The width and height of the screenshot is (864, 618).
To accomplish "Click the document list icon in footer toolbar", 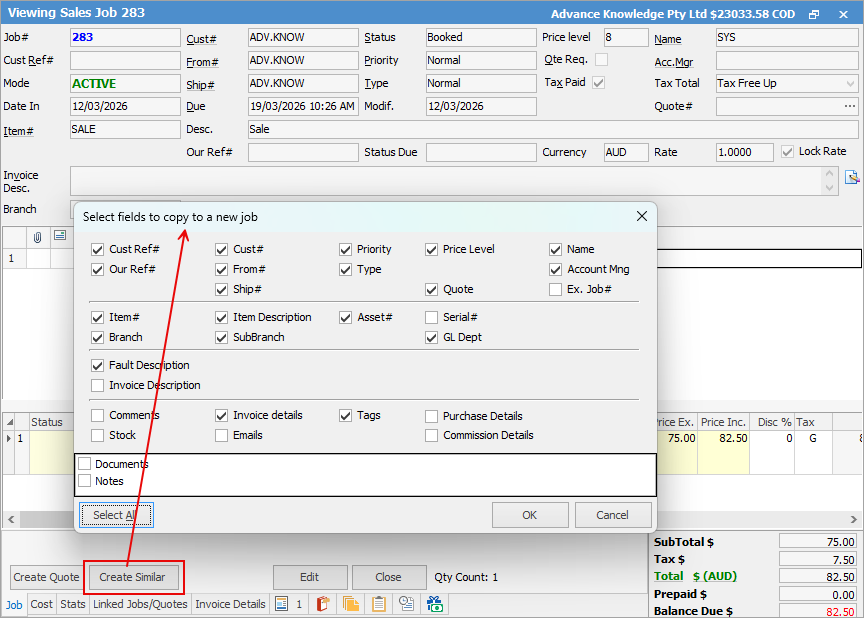I will tap(282, 604).
